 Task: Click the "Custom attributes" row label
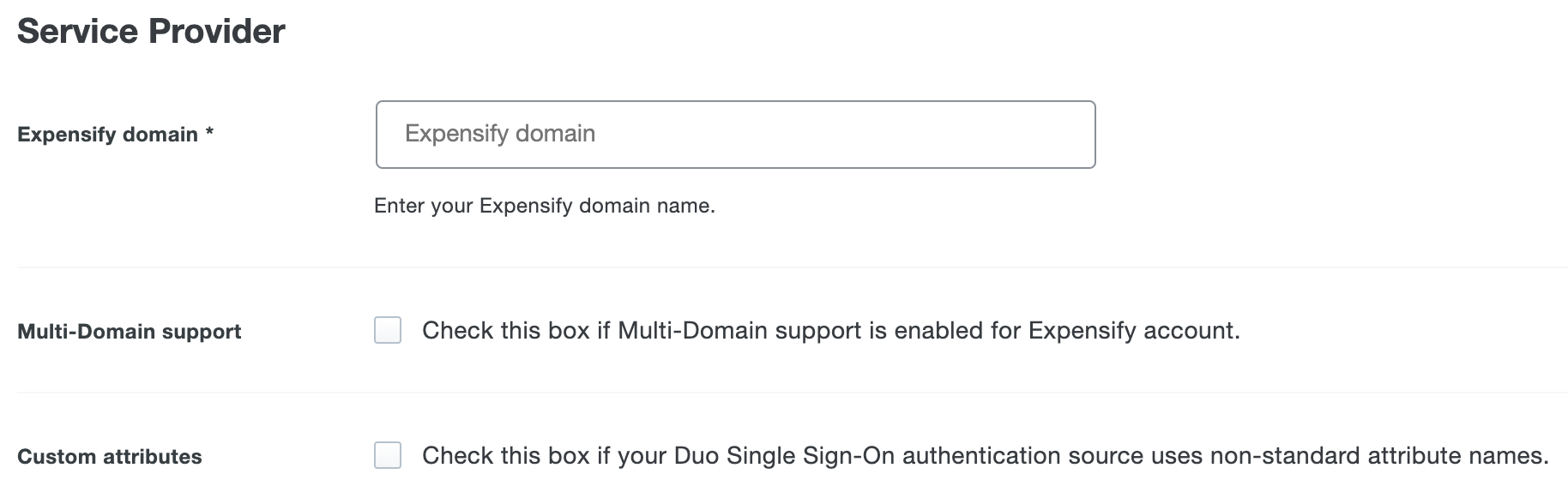pyautogui.click(x=109, y=457)
